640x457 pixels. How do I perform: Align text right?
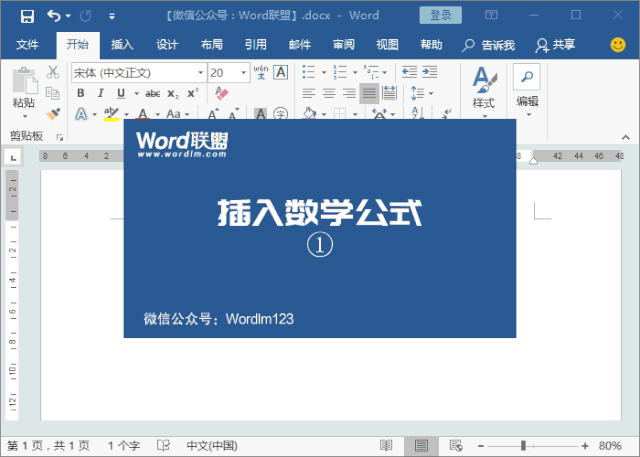click(x=349, y=93)
